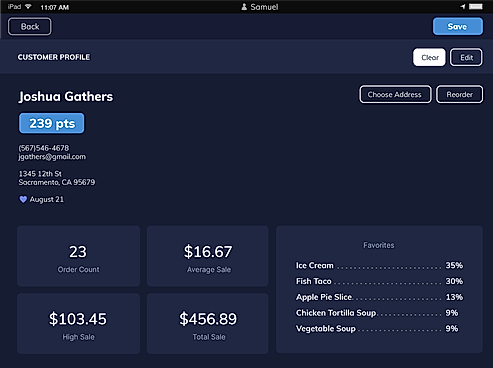
Task: Select the Apple Pie Slice favorites row
Action: pos(379,297)
